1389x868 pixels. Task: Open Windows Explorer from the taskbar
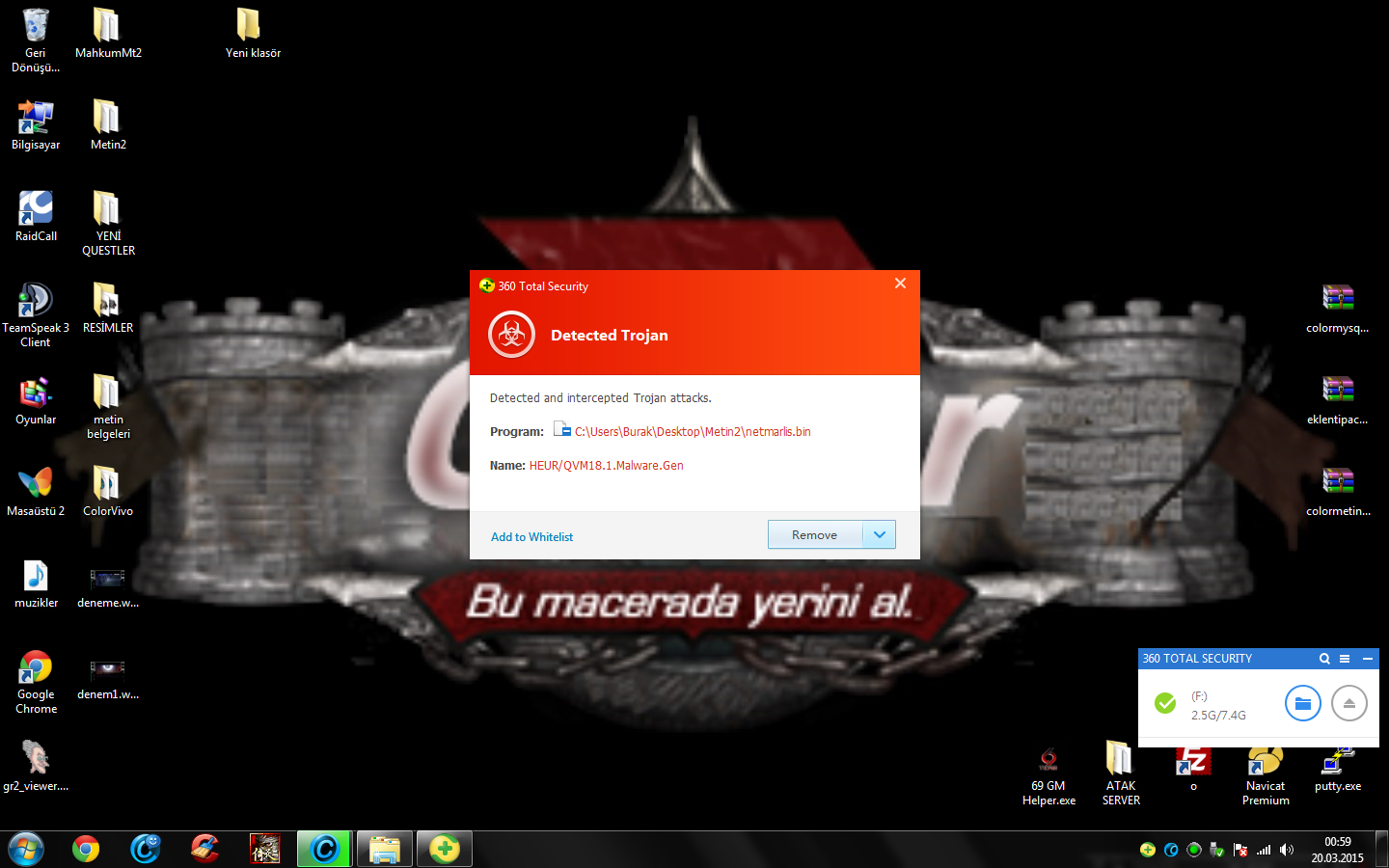pos(385,849)
